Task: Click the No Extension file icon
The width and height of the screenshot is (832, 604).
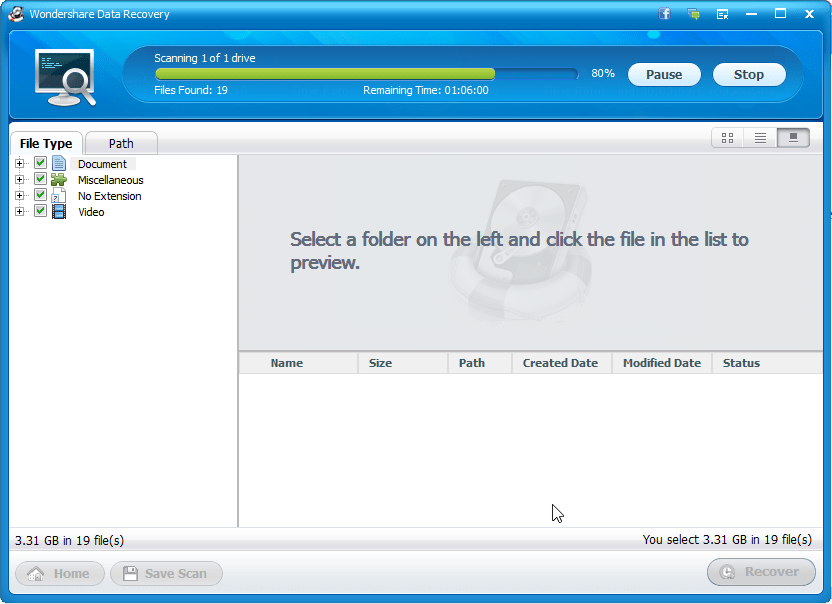Action: (59, 195)
